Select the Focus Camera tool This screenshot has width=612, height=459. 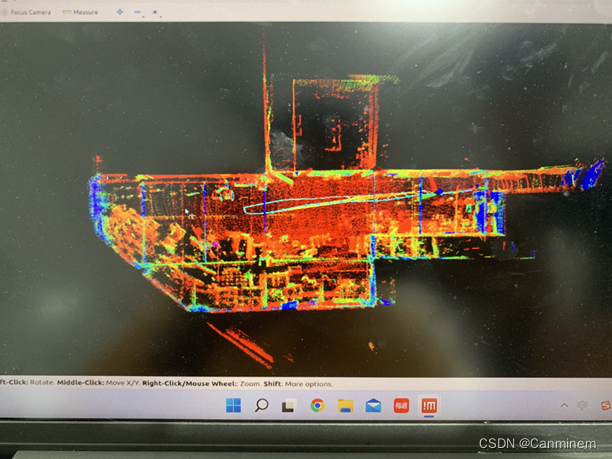(x=26, y=12)
